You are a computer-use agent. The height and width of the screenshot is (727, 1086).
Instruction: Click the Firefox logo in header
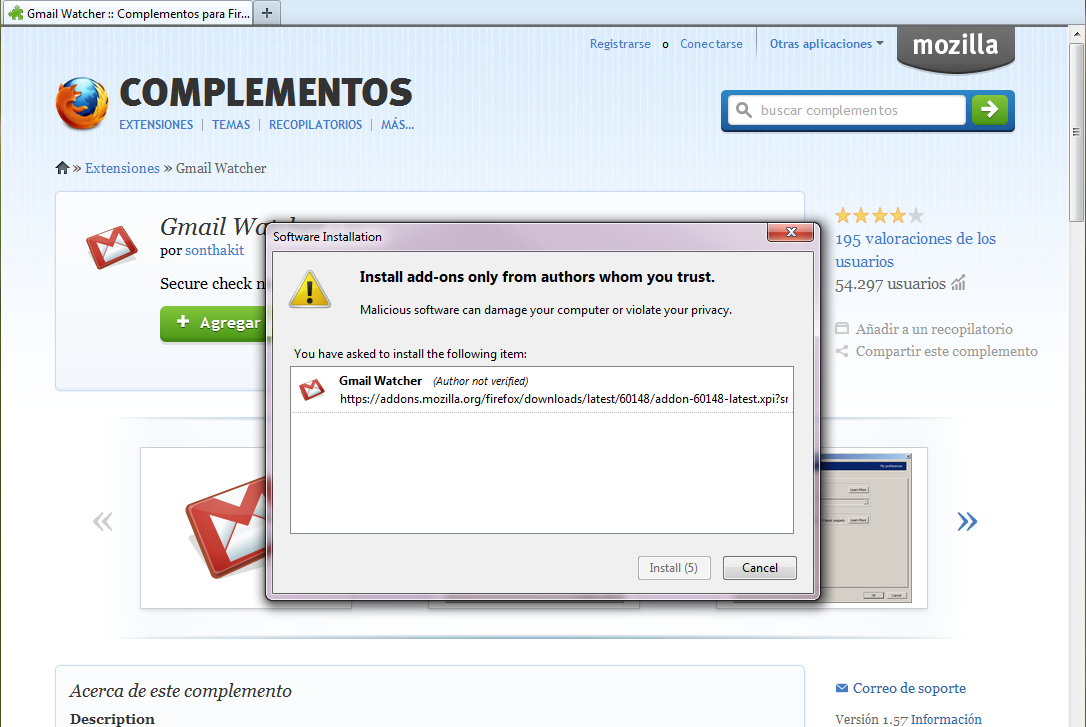pos(82,103)
